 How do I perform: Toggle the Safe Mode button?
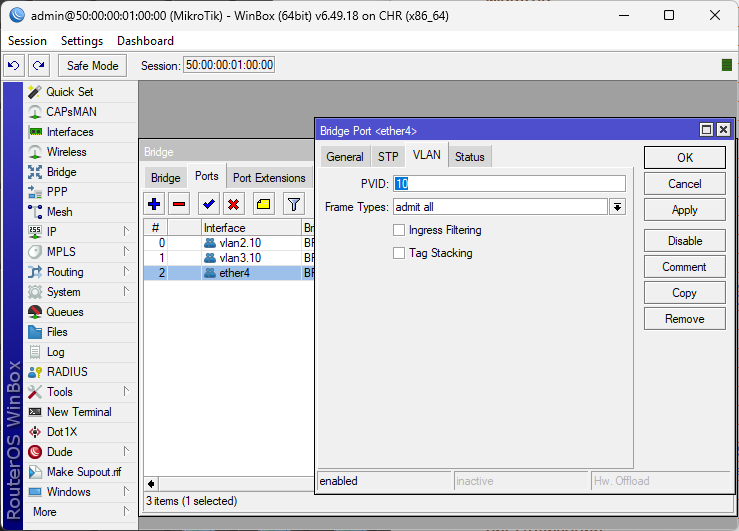coord(92,65)
